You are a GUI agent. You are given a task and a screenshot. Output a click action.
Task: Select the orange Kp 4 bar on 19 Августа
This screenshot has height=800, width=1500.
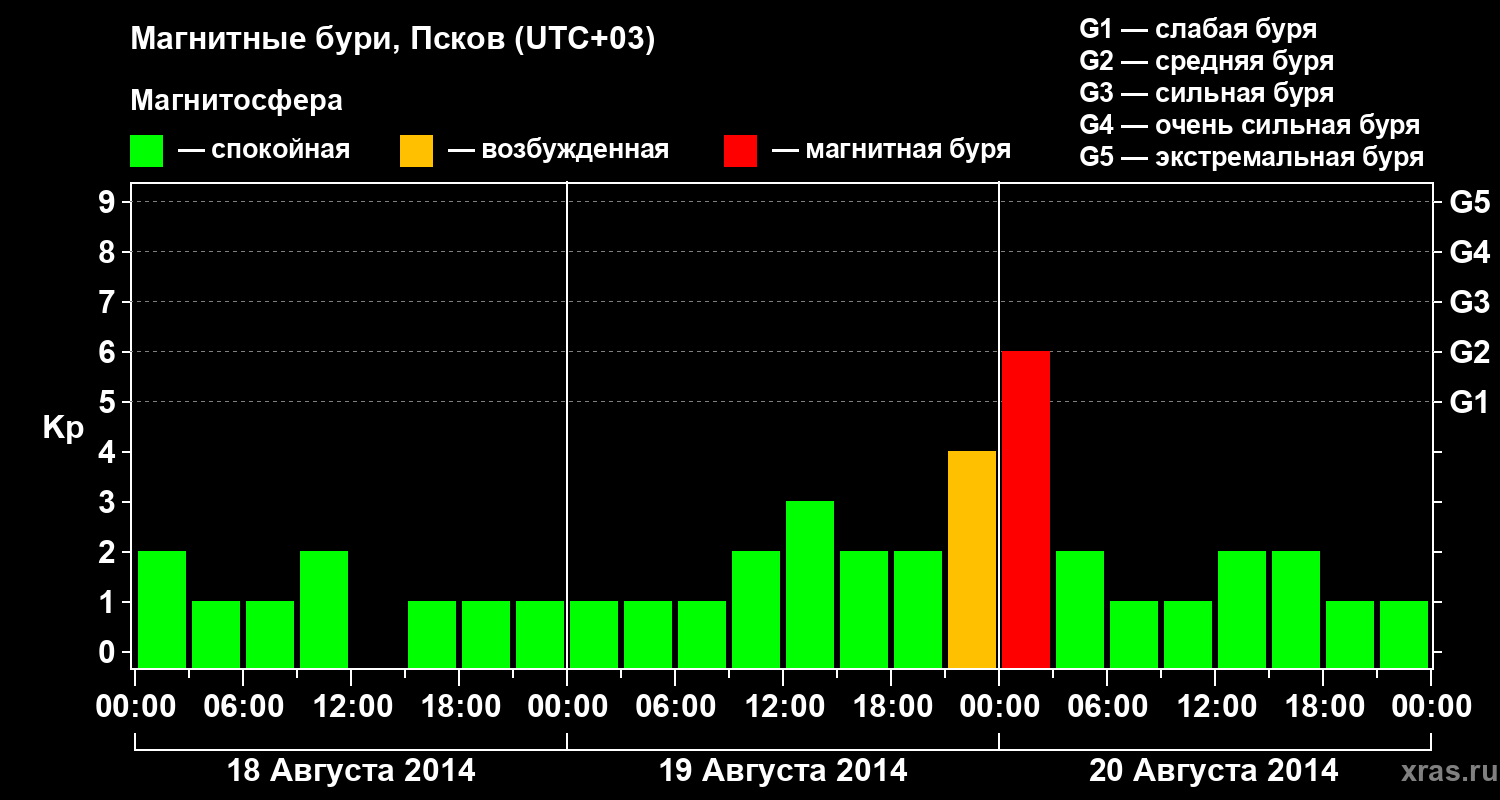click(972, 560)
